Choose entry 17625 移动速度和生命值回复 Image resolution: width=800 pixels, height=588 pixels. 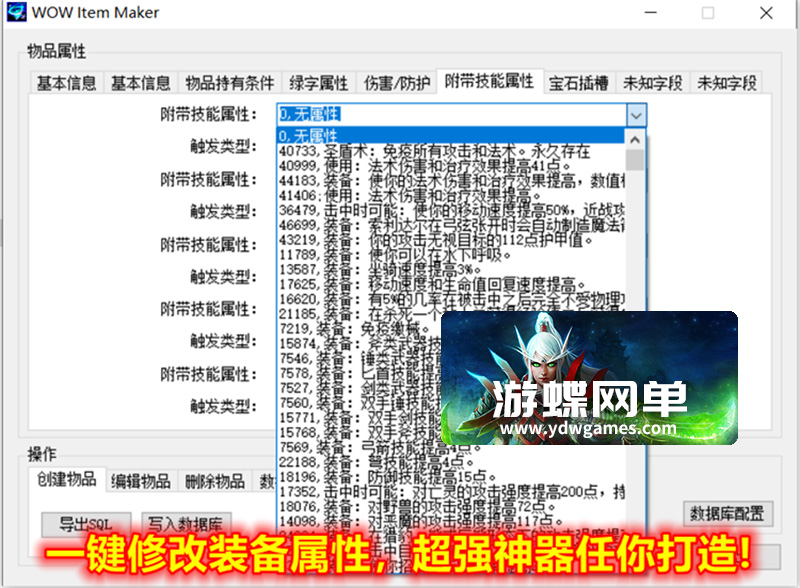[451, 284]
